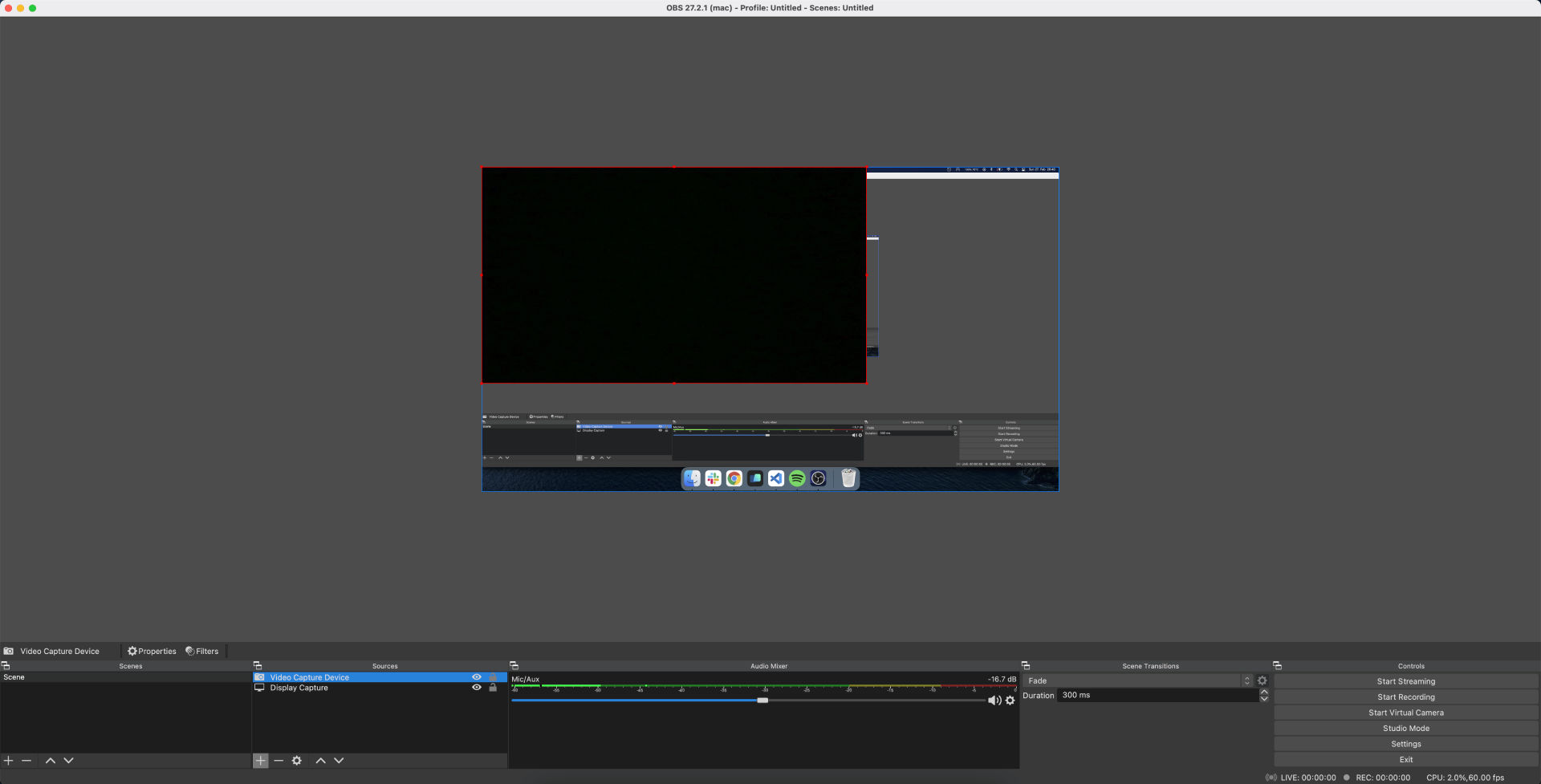Screen dimensions: 1541x784
Task: Float the Audio Mixer dock via title icon
Action: tap(514, 666)
